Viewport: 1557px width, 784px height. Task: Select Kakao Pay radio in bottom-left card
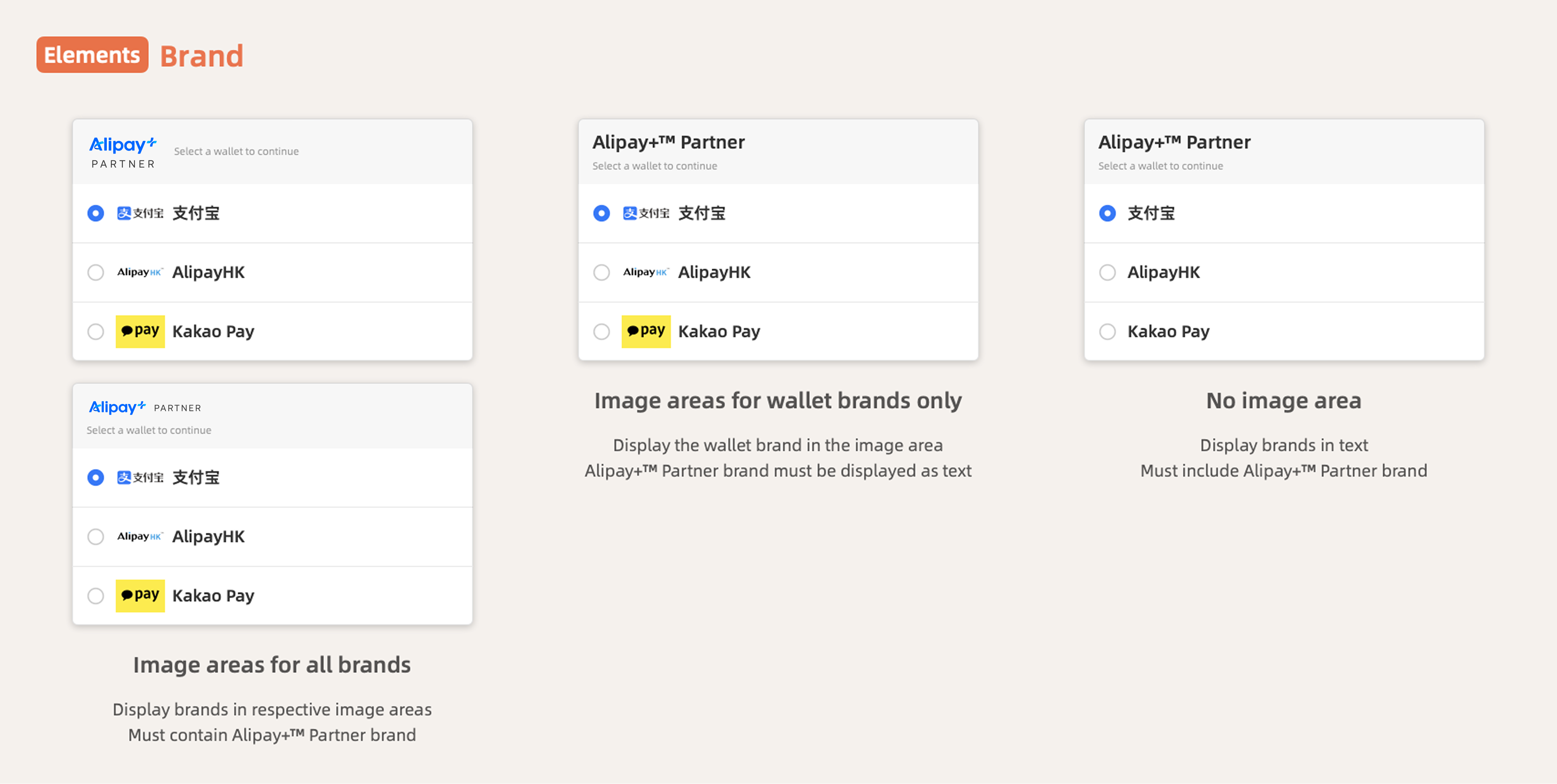pos(95,596)
